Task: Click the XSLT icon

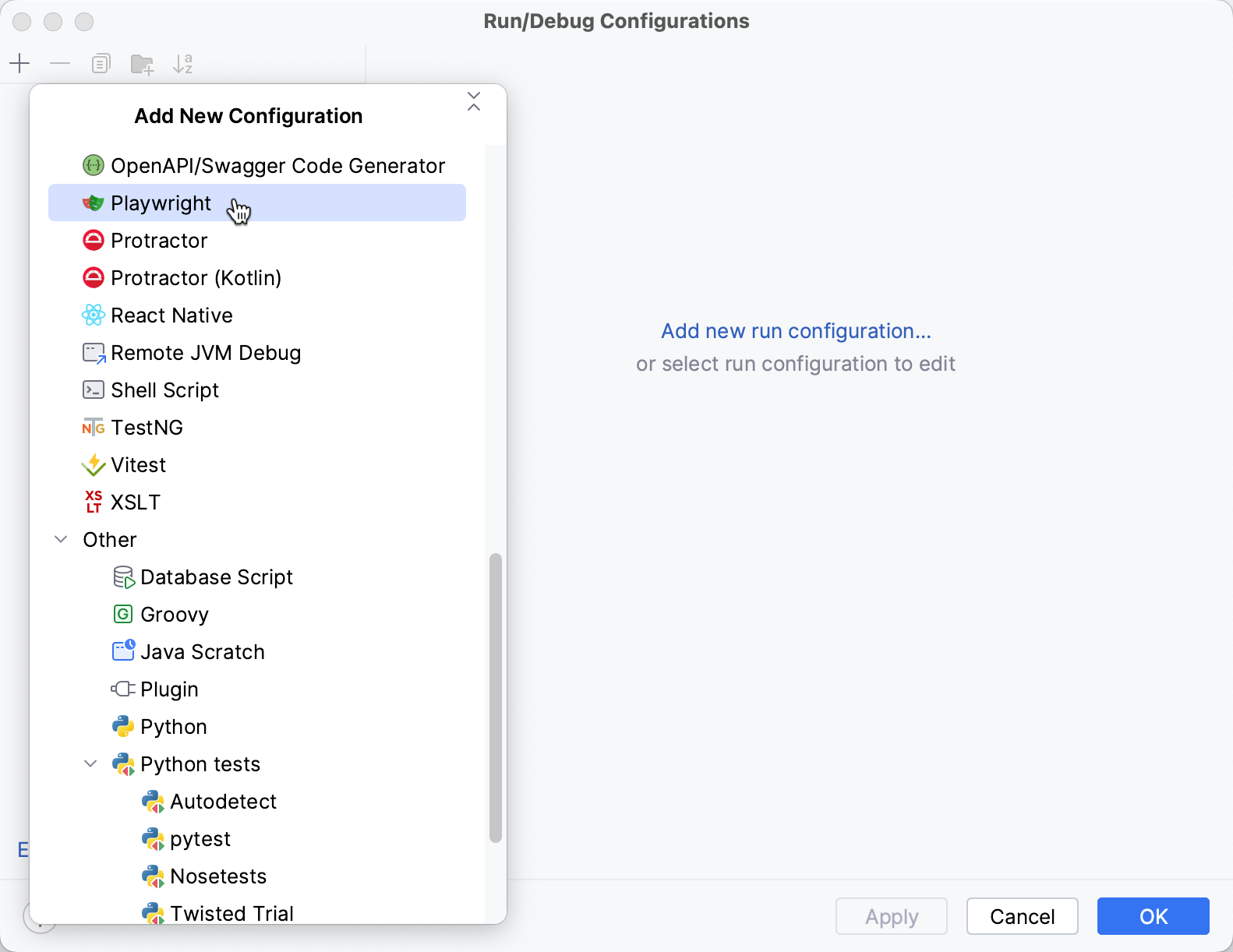Action: (94, 502)
